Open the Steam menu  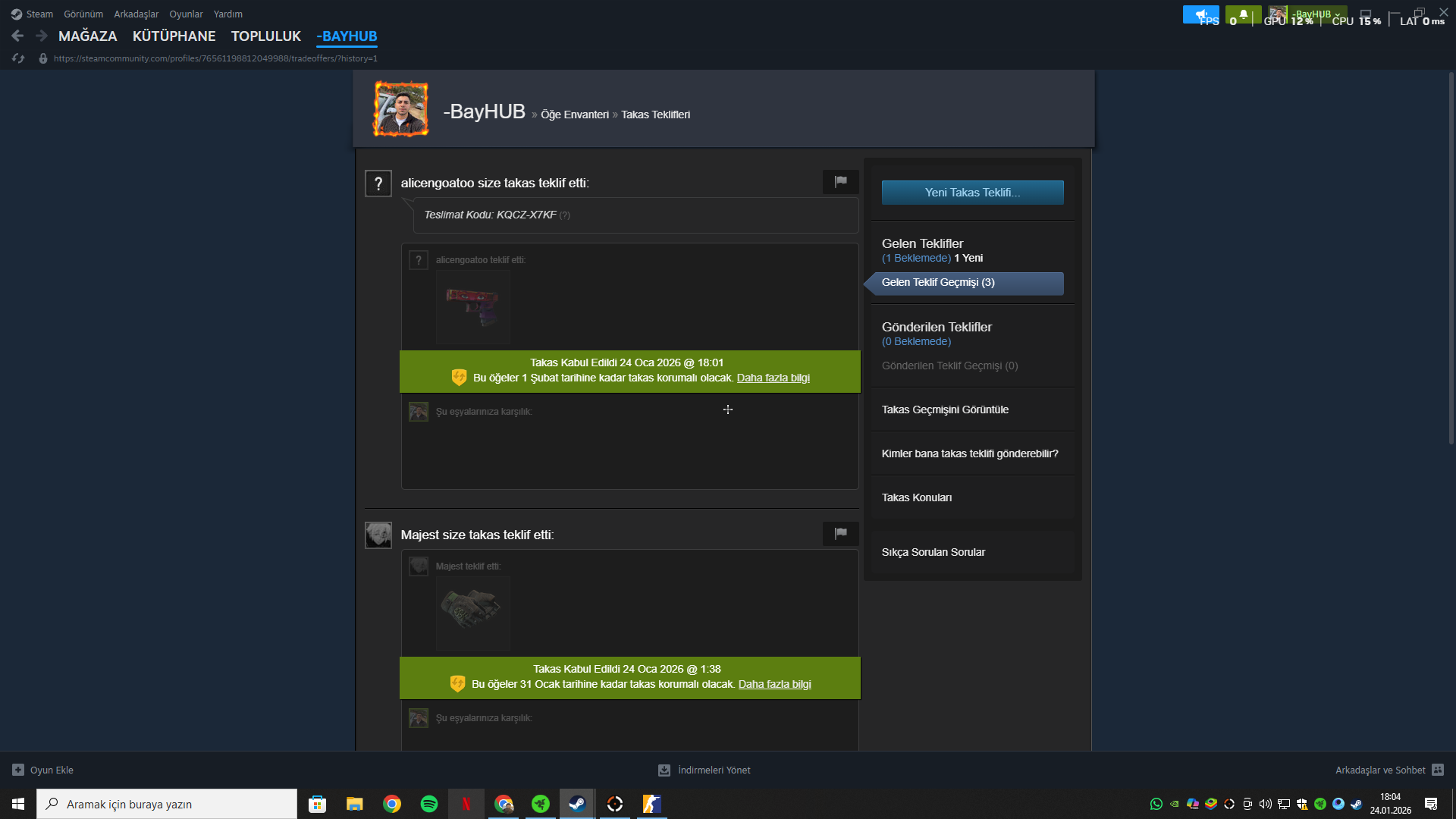(x=33, y=14)
